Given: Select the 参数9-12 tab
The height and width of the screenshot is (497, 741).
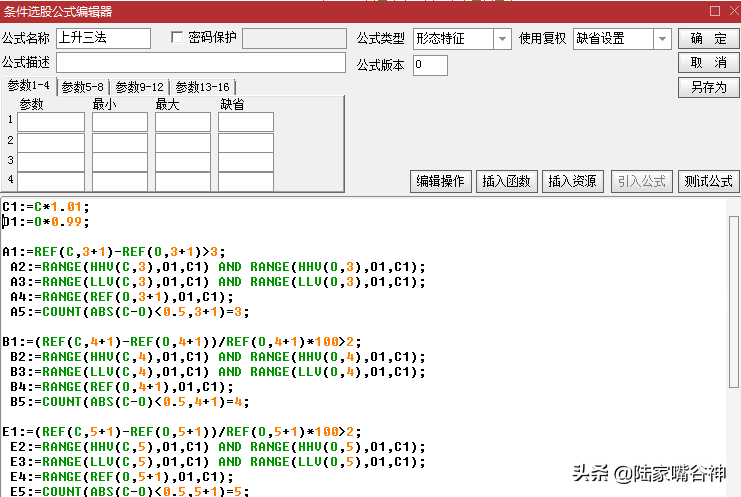Looking at the screenshot, I should (139, 87).
